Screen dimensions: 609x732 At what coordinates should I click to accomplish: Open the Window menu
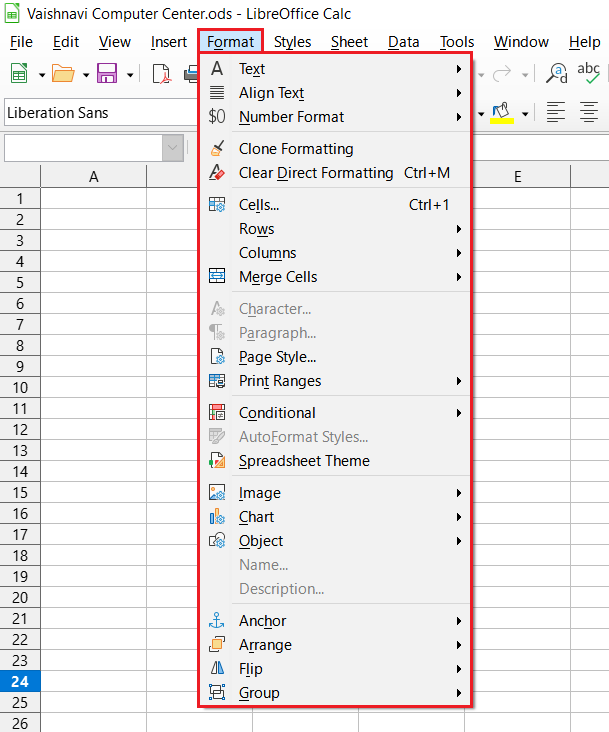coord(521,42)
